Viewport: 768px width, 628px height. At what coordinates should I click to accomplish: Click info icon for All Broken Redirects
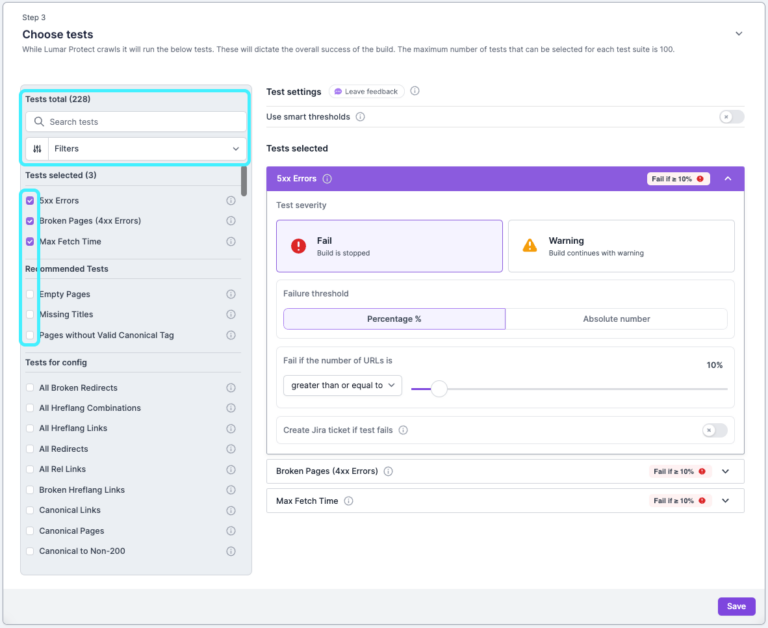coord(231,388)
